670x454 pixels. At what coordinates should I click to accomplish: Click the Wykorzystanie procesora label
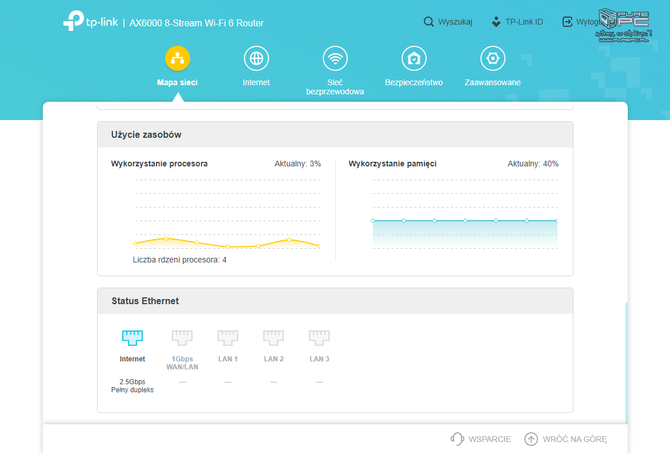point(159,164)
